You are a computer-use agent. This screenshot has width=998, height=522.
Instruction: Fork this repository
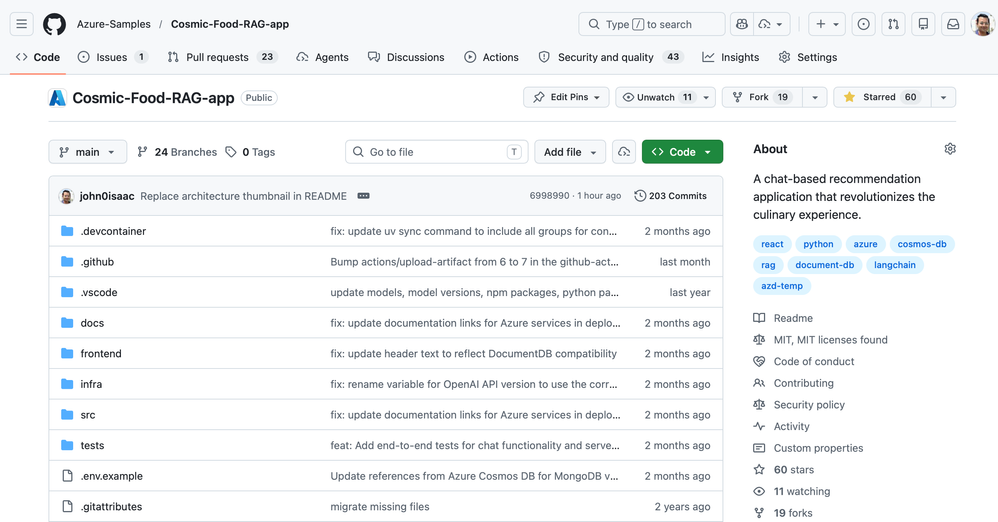tap(762, 97)
